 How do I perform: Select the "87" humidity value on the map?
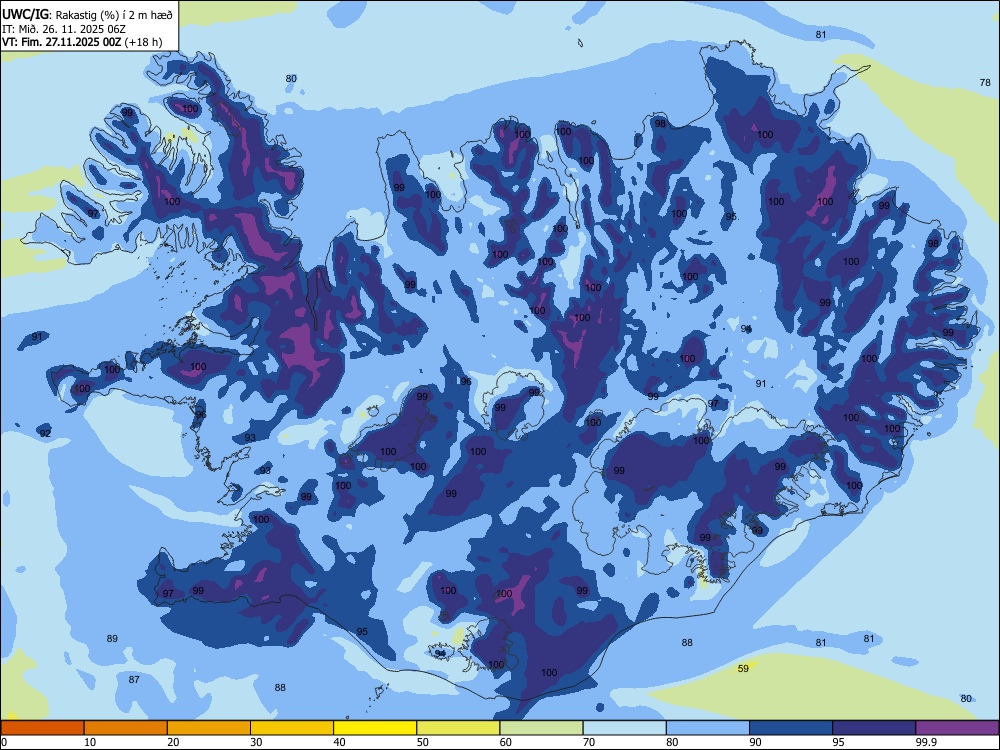pos(134,680)
